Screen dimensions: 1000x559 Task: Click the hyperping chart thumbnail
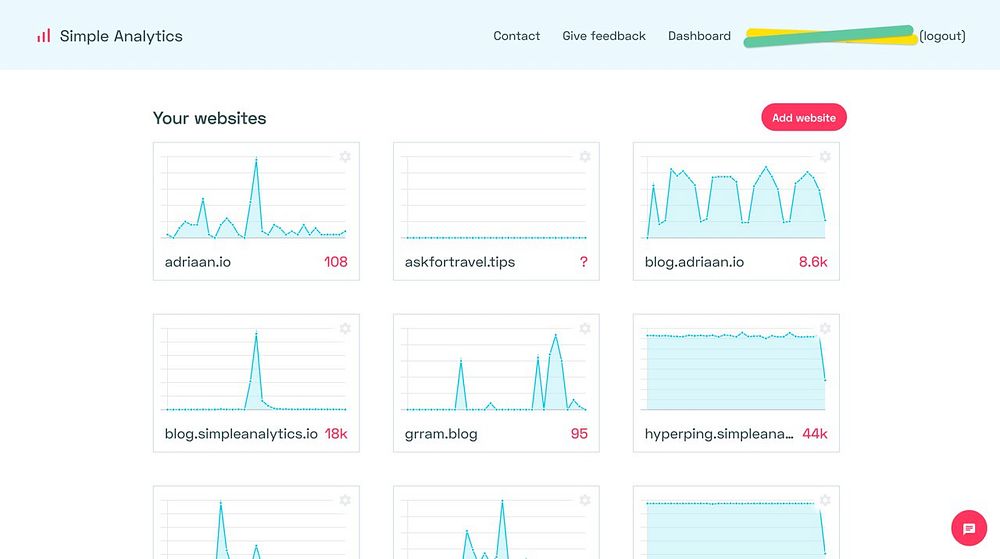pyautogui.click(x=733, y=369)
